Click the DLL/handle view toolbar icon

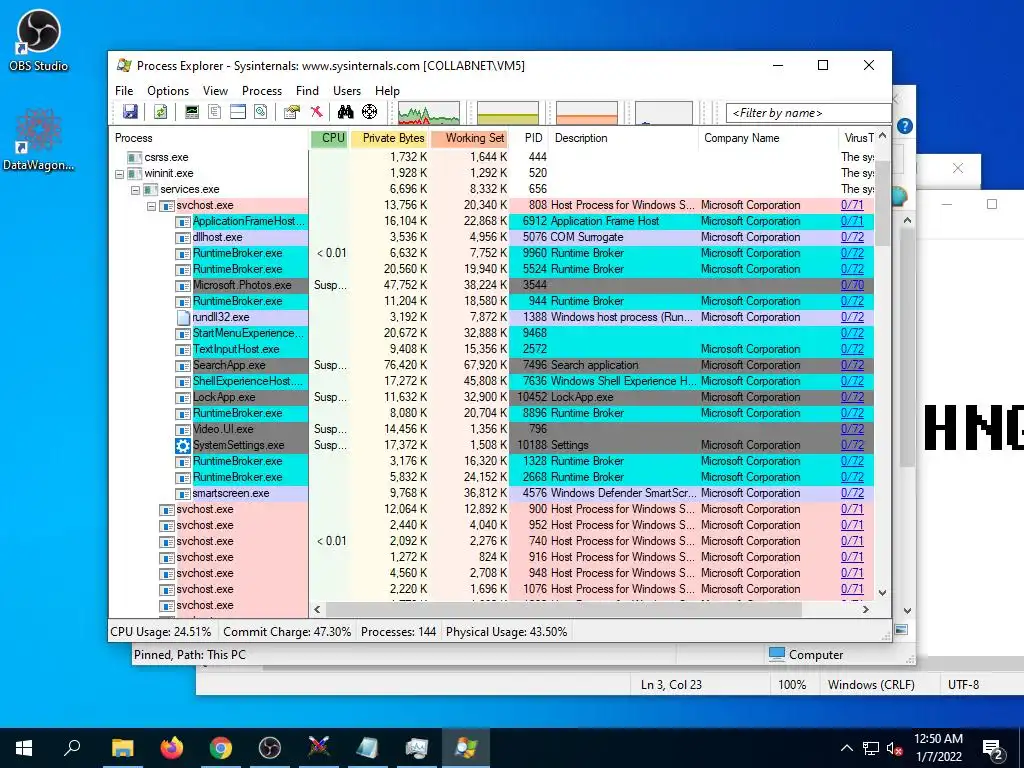[x=261, y=112]
